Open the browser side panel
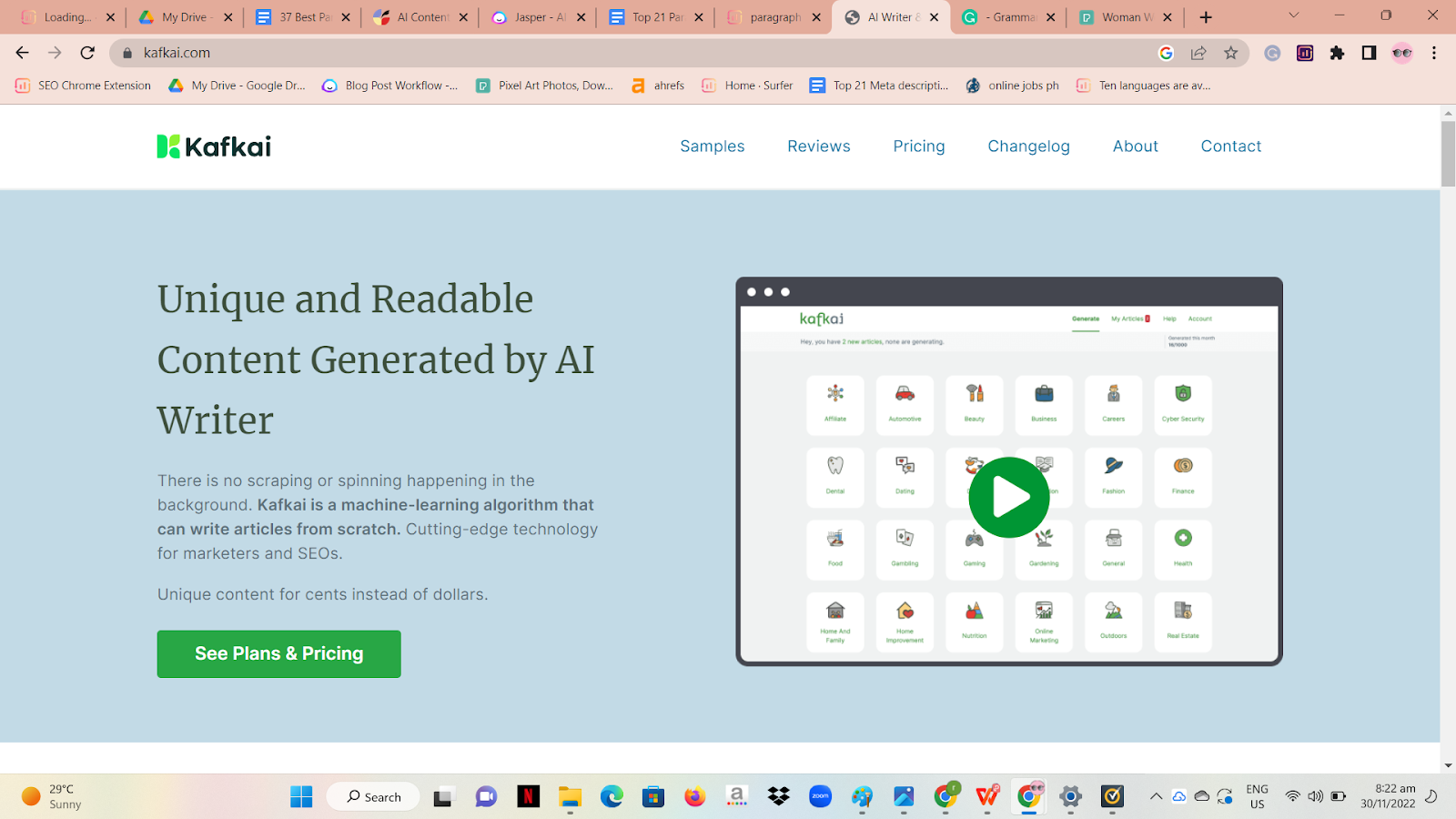Screen dimensions: 1456x819 point(1369,53)
